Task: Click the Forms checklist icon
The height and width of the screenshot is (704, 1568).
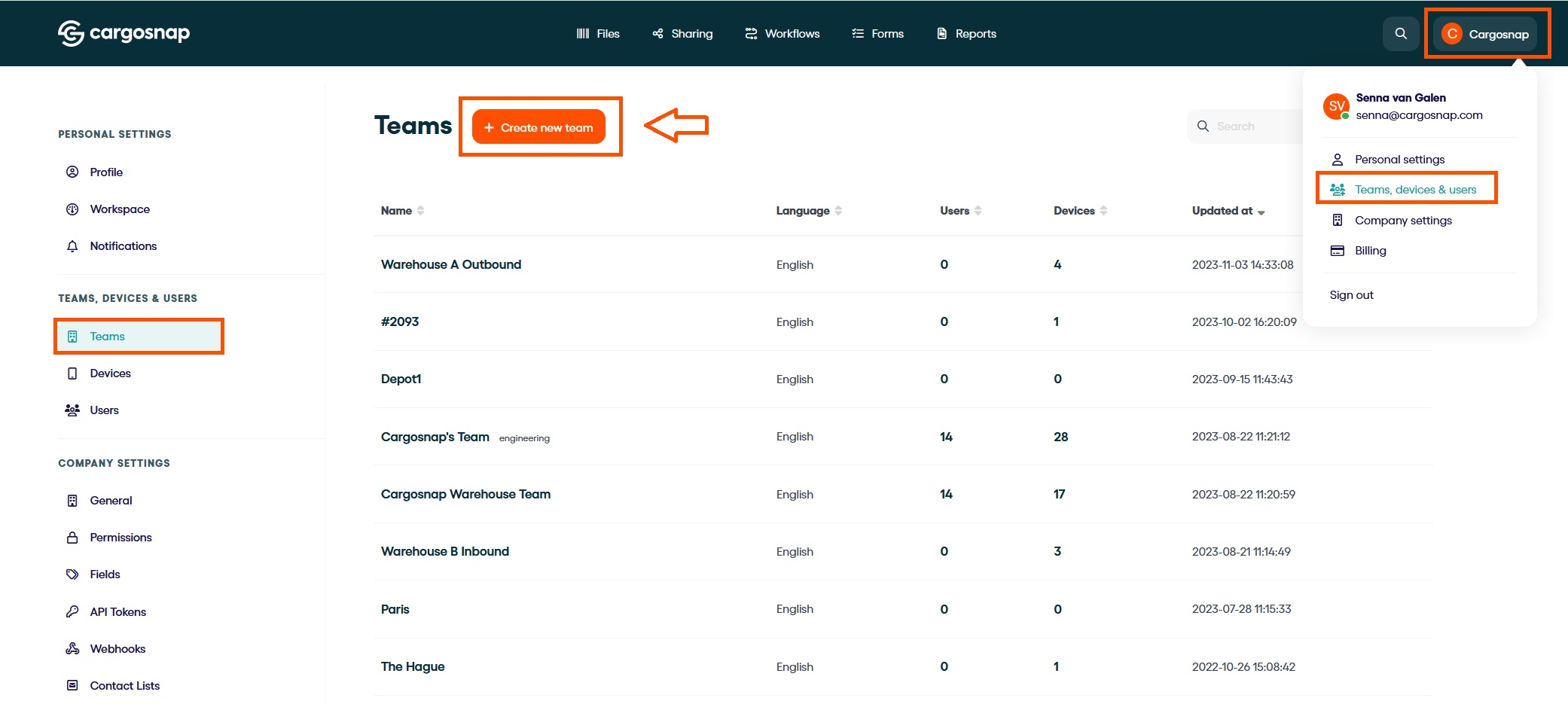Action: pyautogui.click(x=858, y=34)
